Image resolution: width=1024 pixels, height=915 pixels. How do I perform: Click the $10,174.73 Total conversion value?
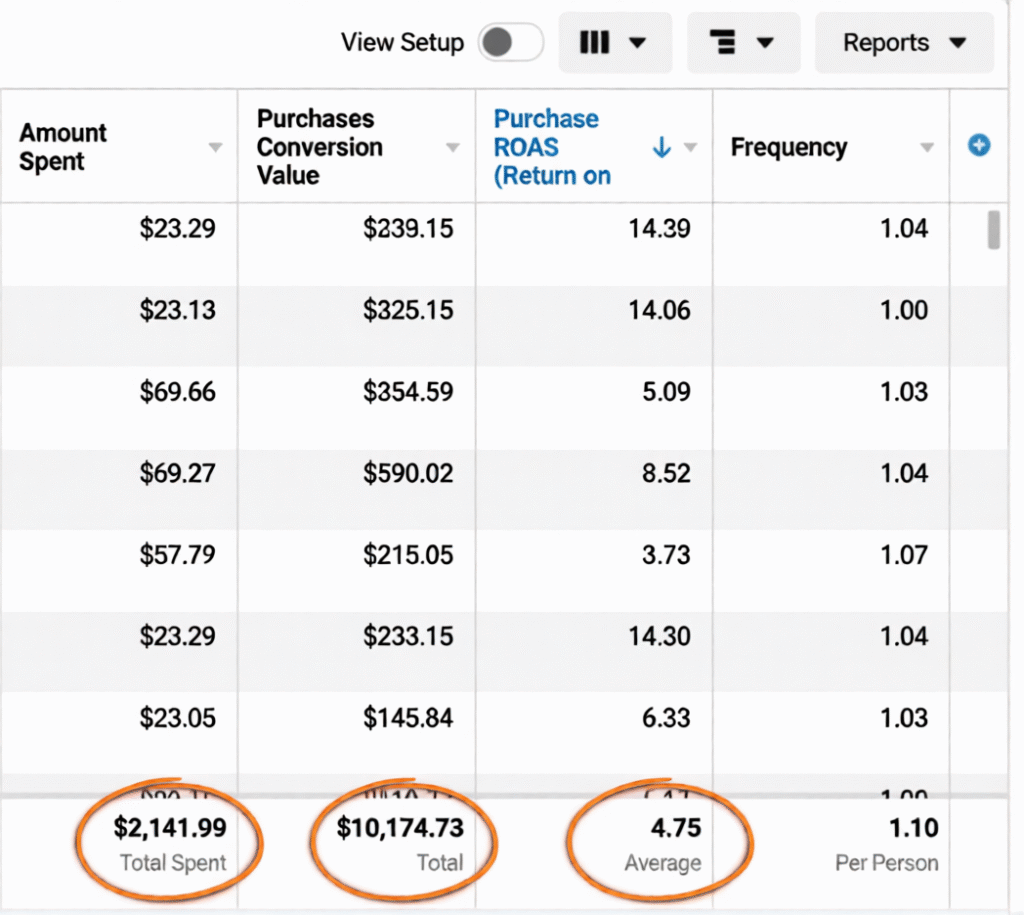(x=399, y=828)
